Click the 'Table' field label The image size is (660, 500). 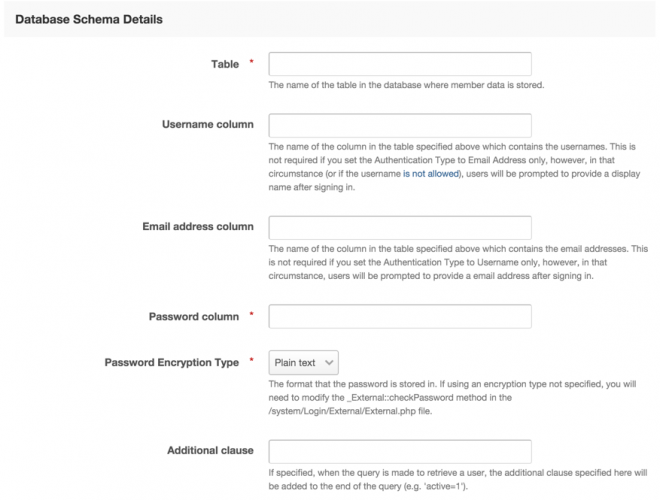(225, 64)
